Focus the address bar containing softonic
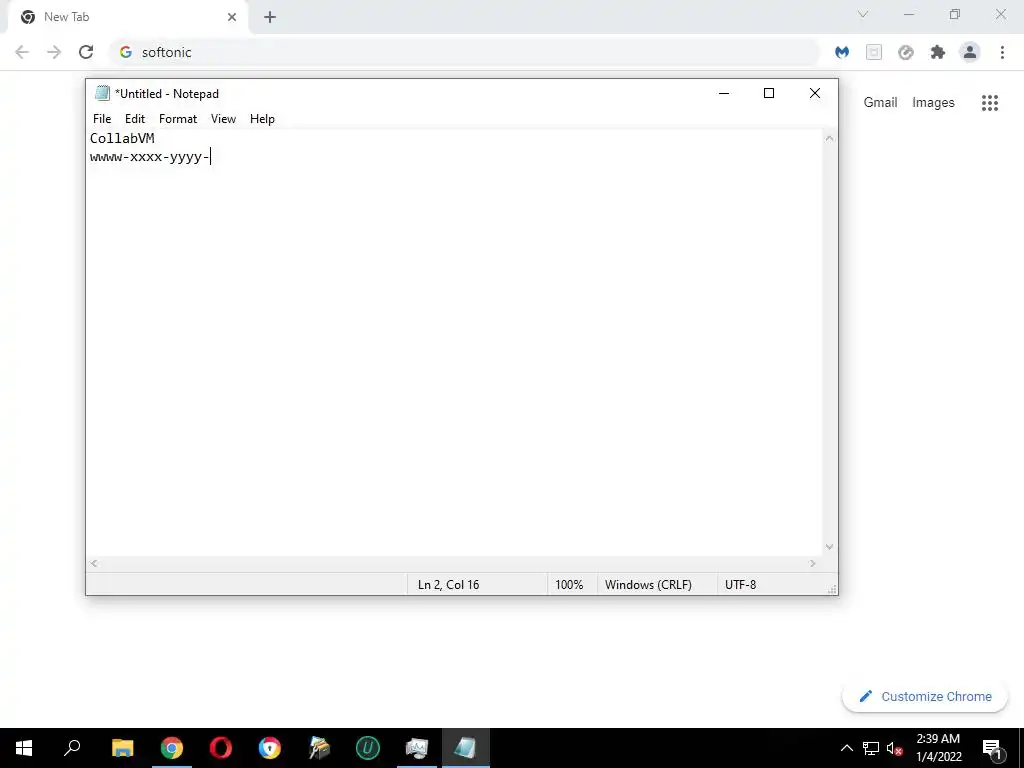The height and width of the screenshot is (768, 1024). coord(464,52)
